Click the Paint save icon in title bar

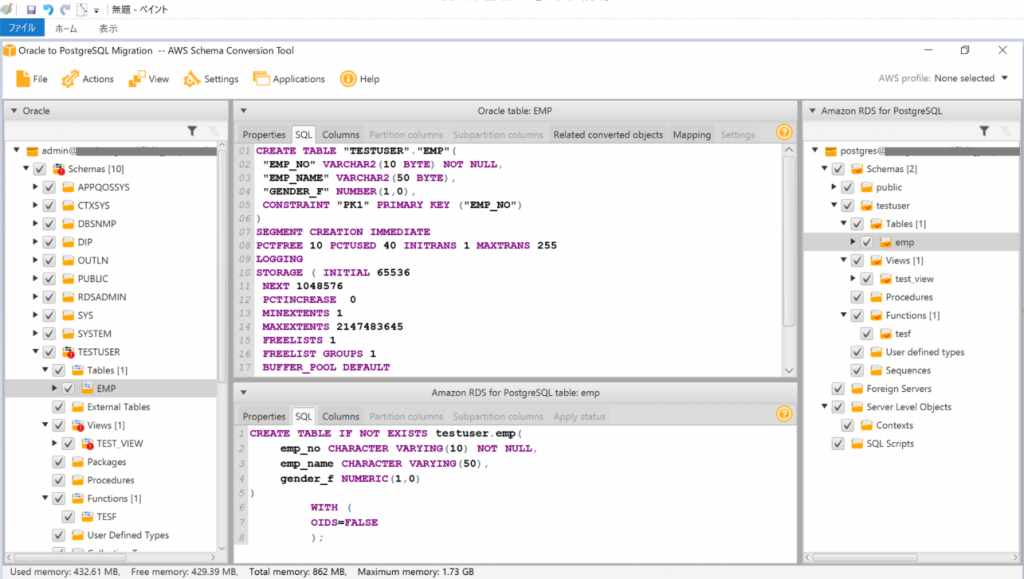[x=31, y=10]
